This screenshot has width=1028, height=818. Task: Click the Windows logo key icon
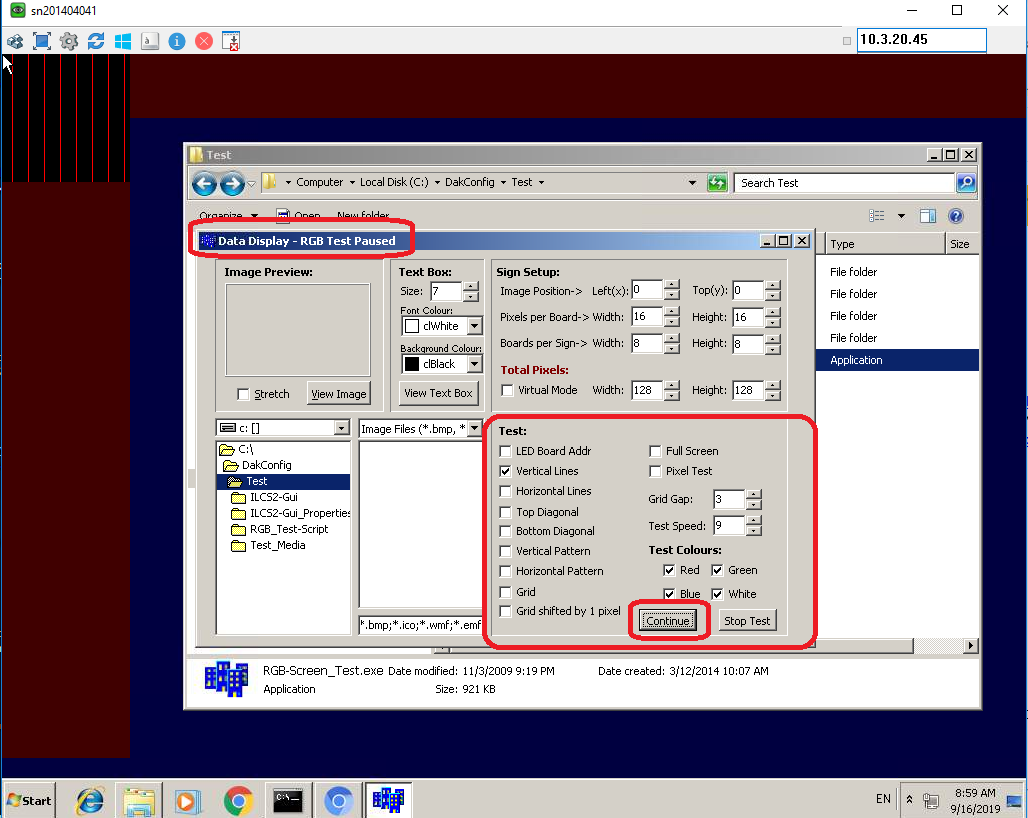123,41
